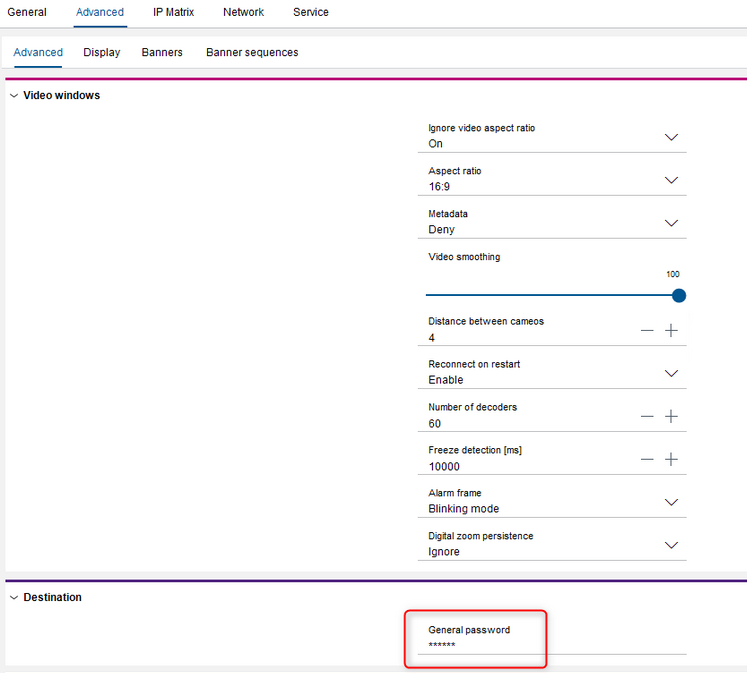Increase Freeze detection value with plus
This screenshot has height=673, width=747.
(671, 459)
